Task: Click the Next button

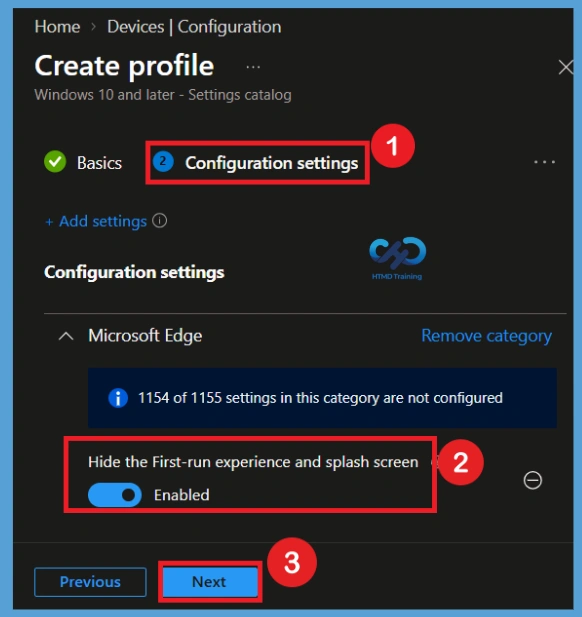Action: click(x=210, y=582)
